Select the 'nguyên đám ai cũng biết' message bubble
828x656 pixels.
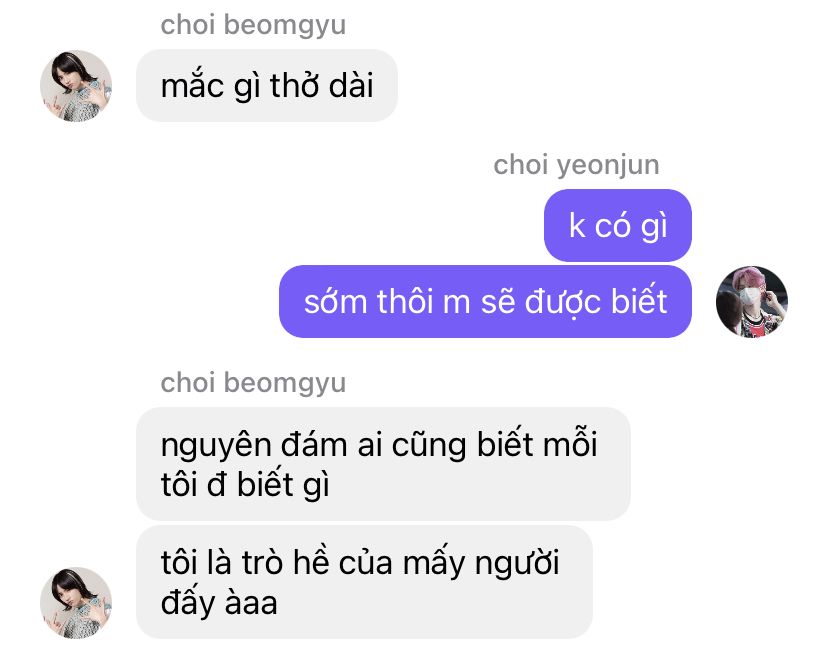pyautogui.click(x=383, y=464)
